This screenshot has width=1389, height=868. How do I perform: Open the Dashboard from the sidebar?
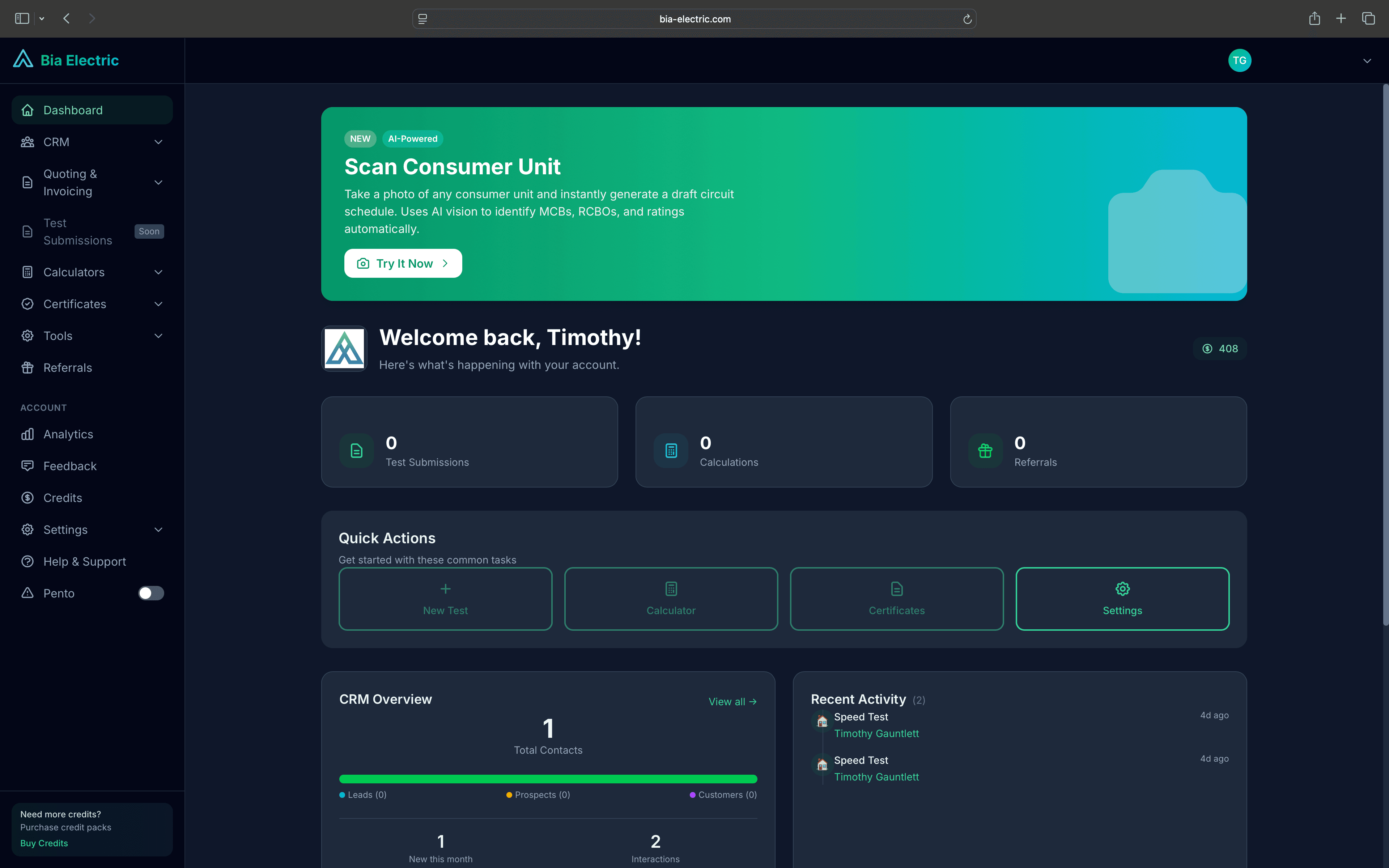[x=73, y=110]
